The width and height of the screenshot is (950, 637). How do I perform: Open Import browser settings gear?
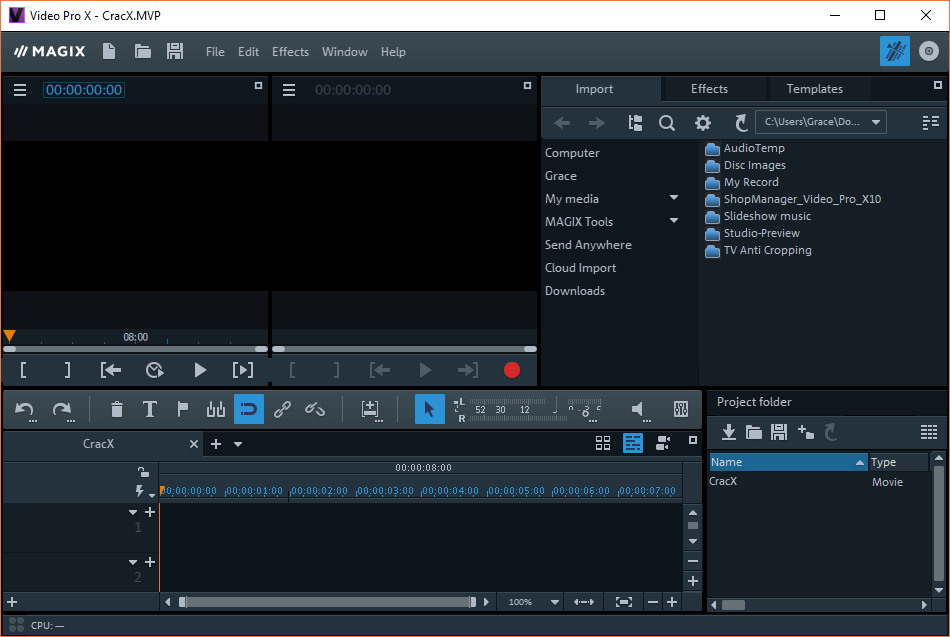pos(703,123)
